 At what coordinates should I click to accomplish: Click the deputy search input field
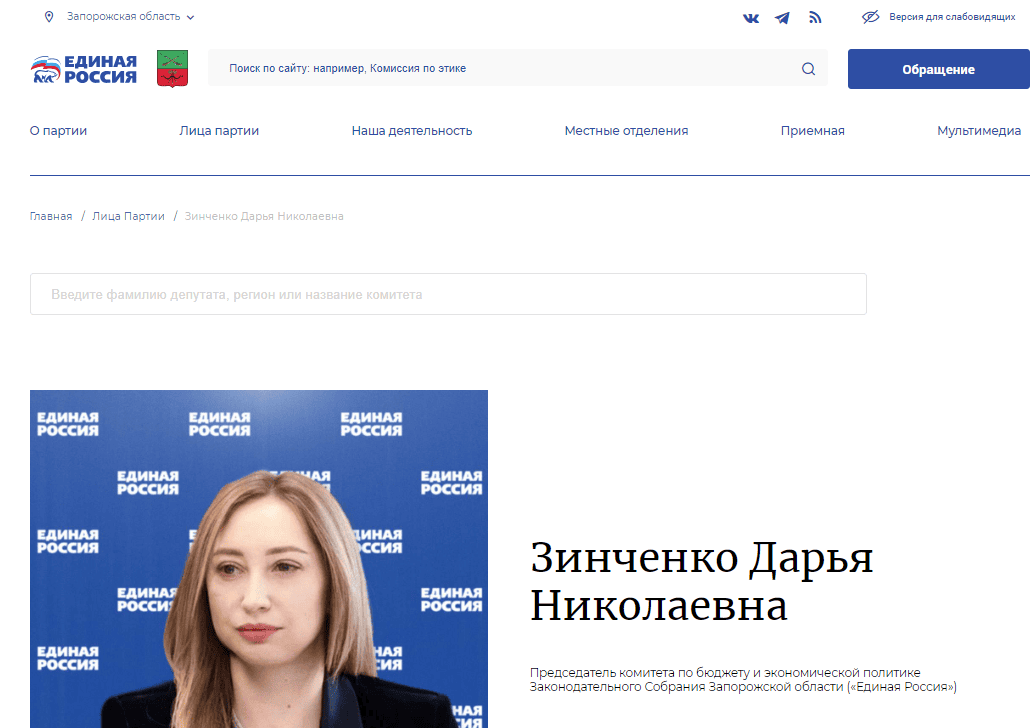coord(448,293)
